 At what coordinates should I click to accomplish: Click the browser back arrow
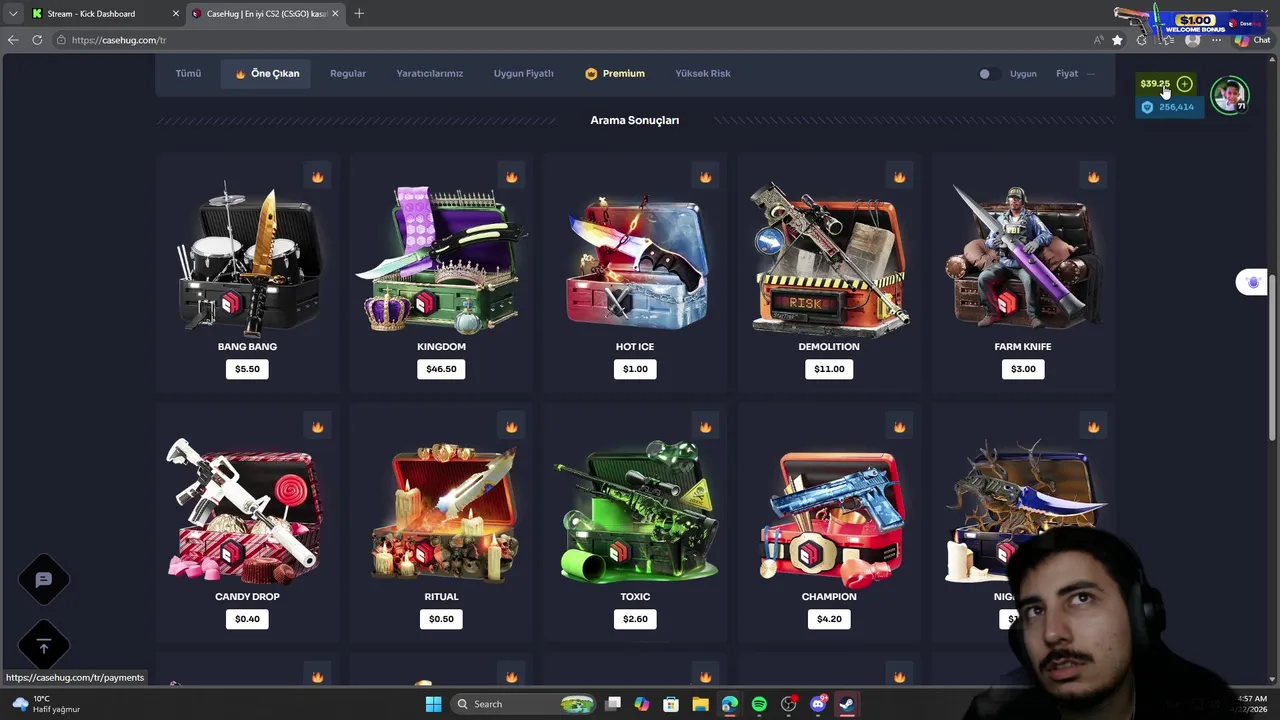tap(13, 40)
